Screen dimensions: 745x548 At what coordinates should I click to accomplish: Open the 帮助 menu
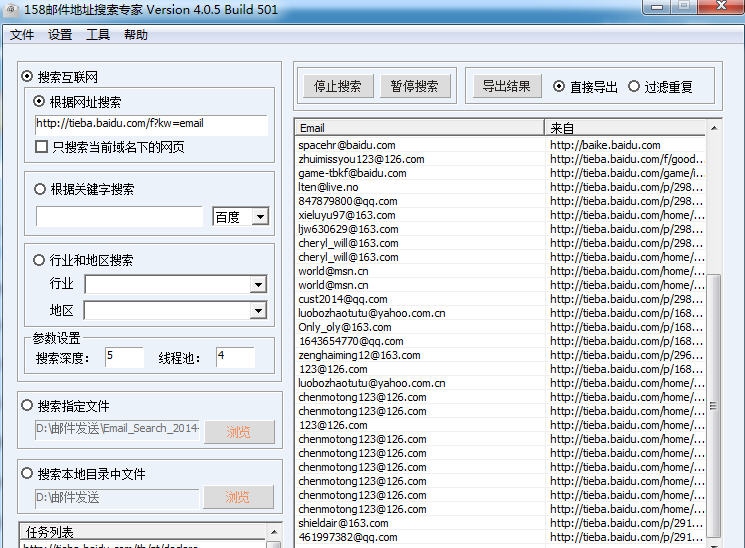tap(136, 35)
